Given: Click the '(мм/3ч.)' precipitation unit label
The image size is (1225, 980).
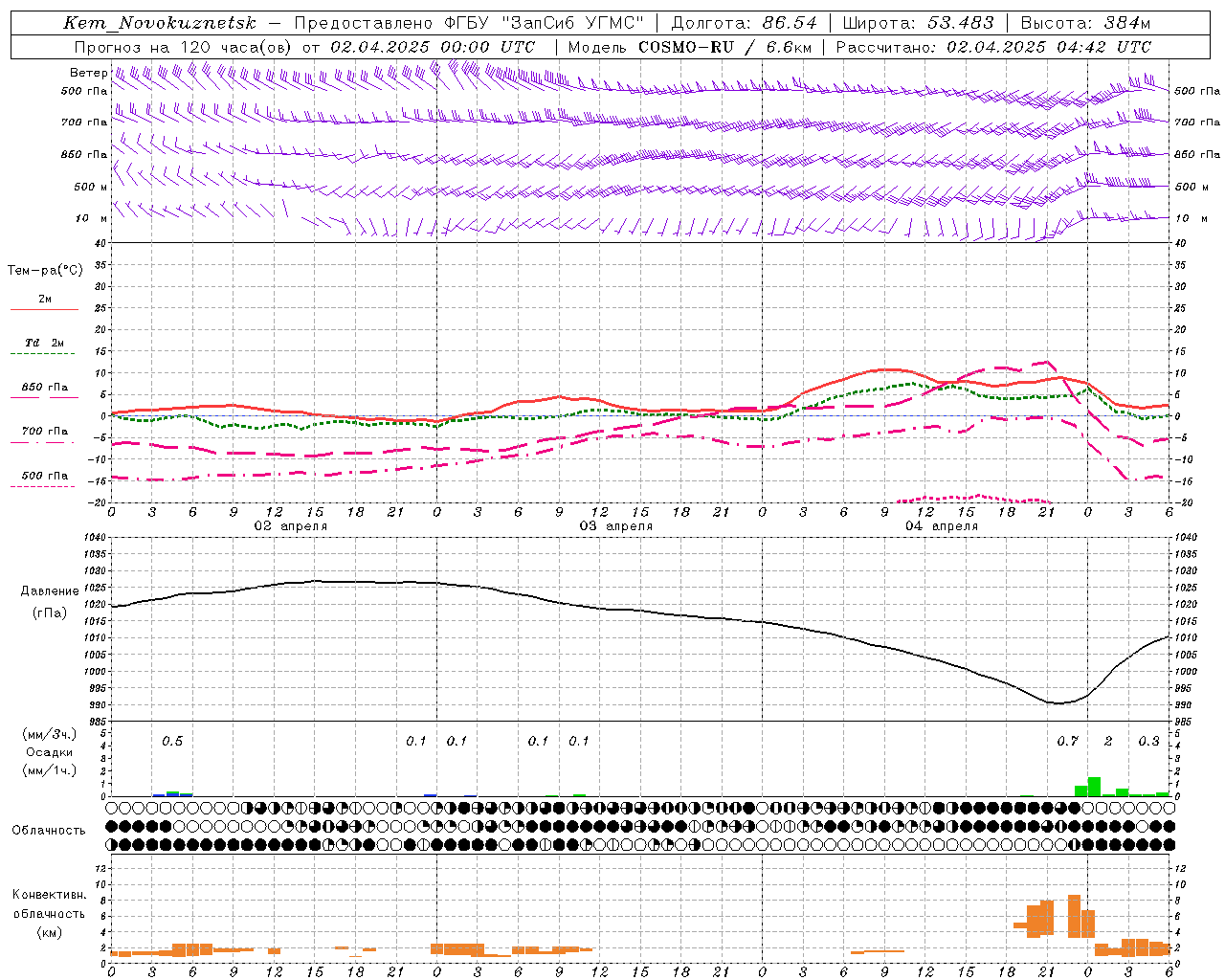Looking at the screenshot, I should (50, 735).
